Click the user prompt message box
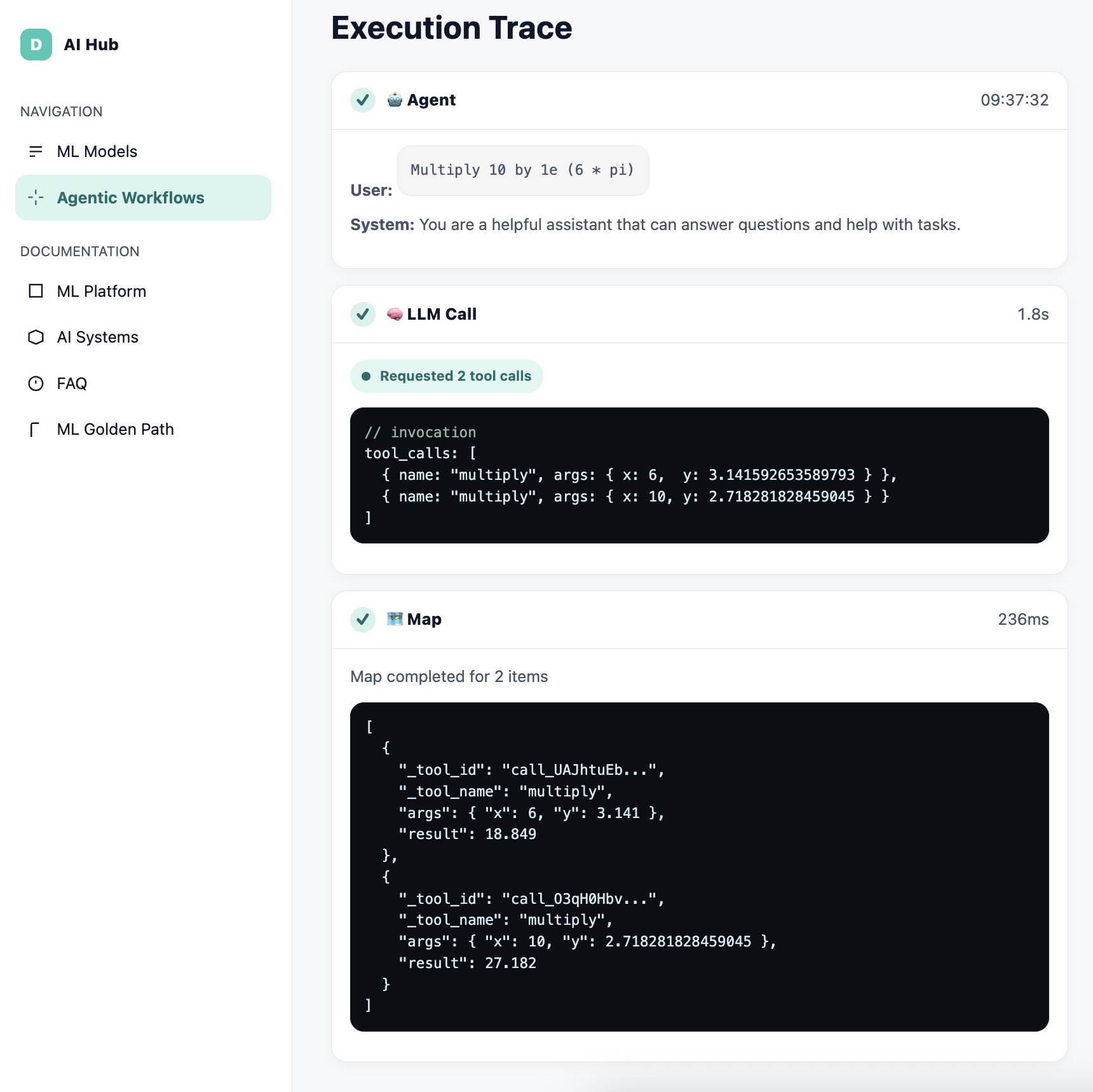The image size is (1093, 1092). [522, 170]
